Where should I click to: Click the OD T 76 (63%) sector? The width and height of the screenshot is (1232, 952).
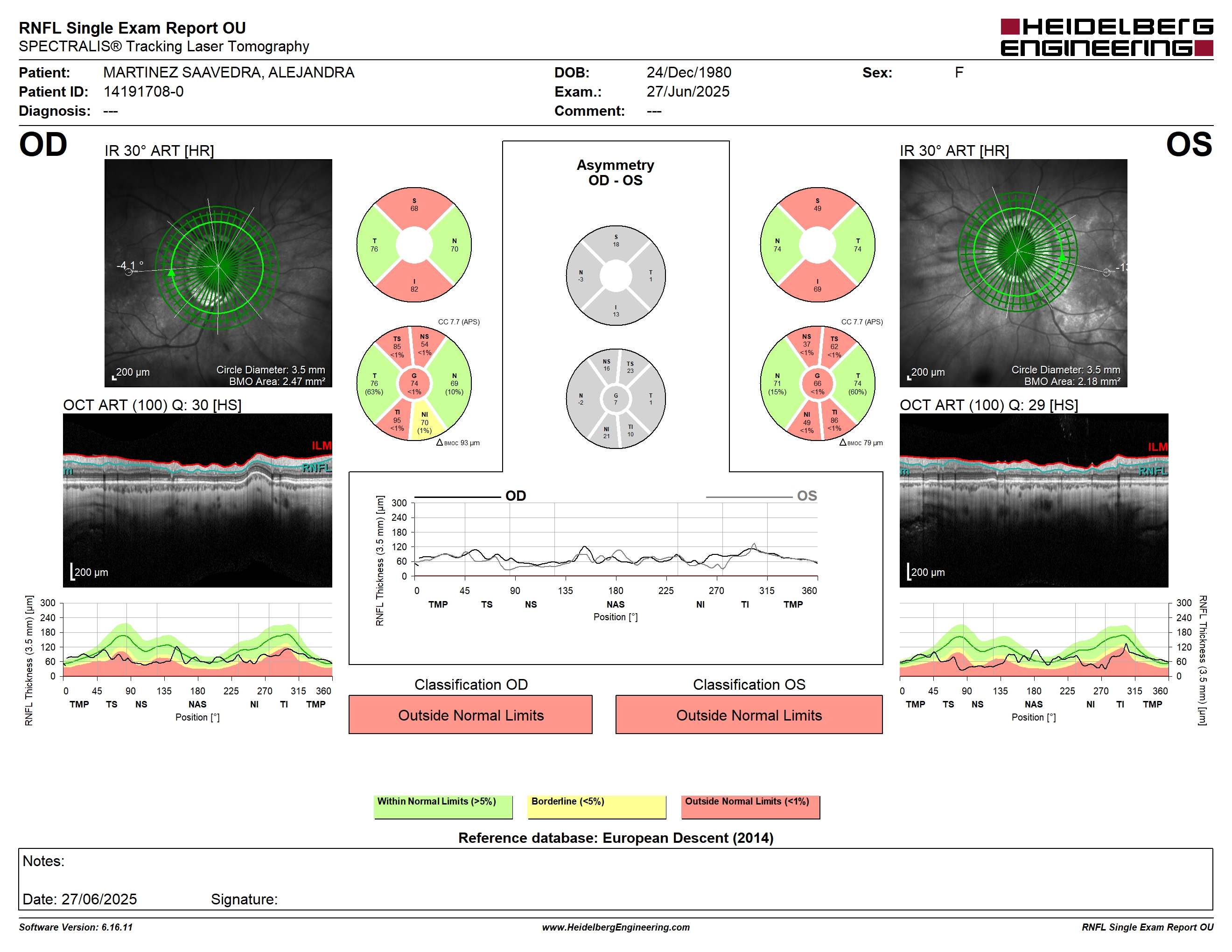(374, 384)
